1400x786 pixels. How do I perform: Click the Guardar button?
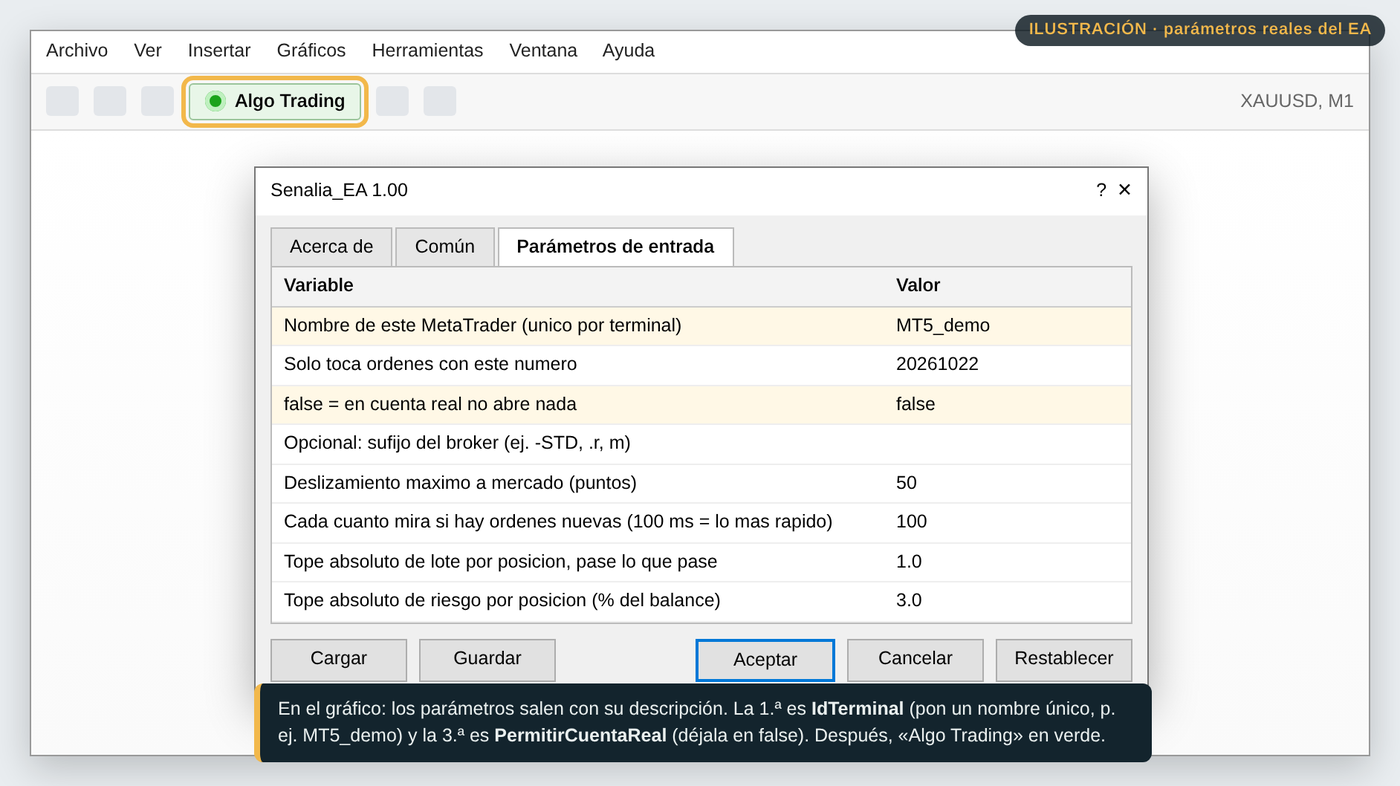[x=487, y=659]
